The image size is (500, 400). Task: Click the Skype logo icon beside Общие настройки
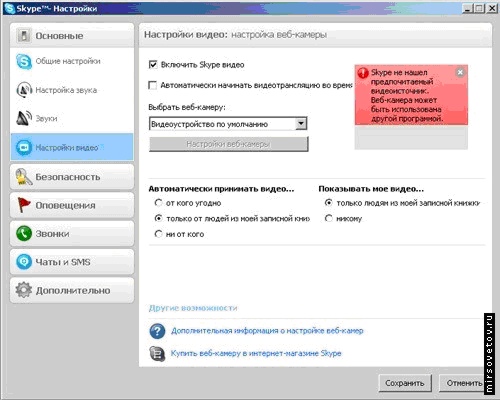[x=24, y=61]
